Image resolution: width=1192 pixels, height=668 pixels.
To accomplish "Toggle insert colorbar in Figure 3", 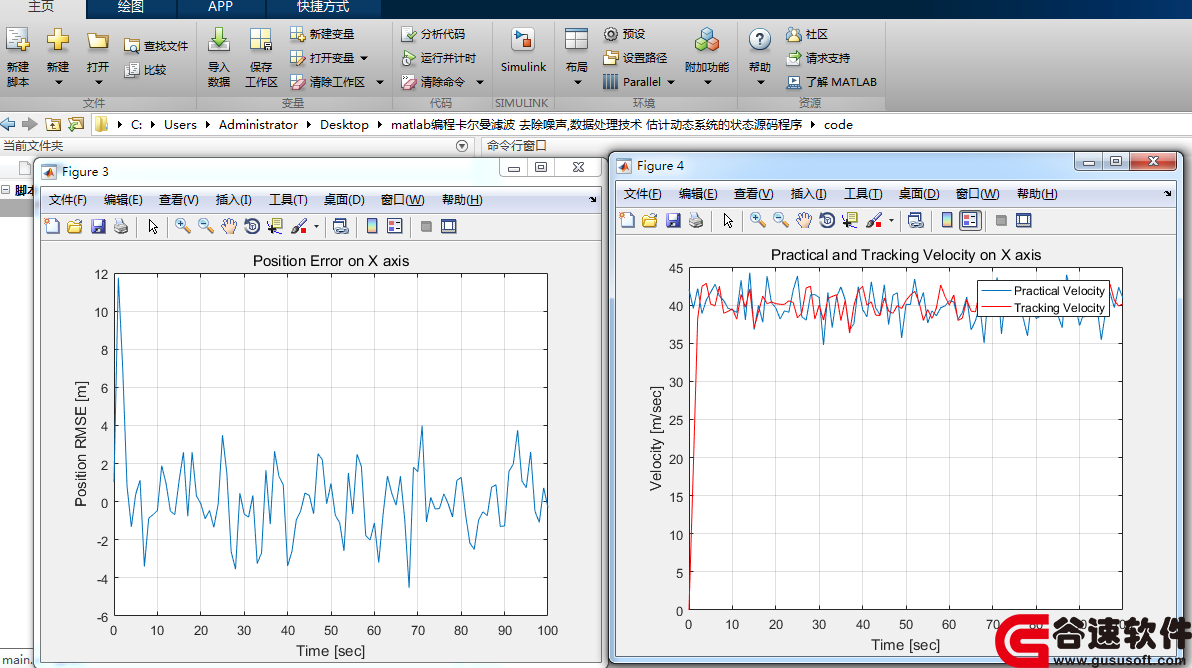I will tap(372, 226).
